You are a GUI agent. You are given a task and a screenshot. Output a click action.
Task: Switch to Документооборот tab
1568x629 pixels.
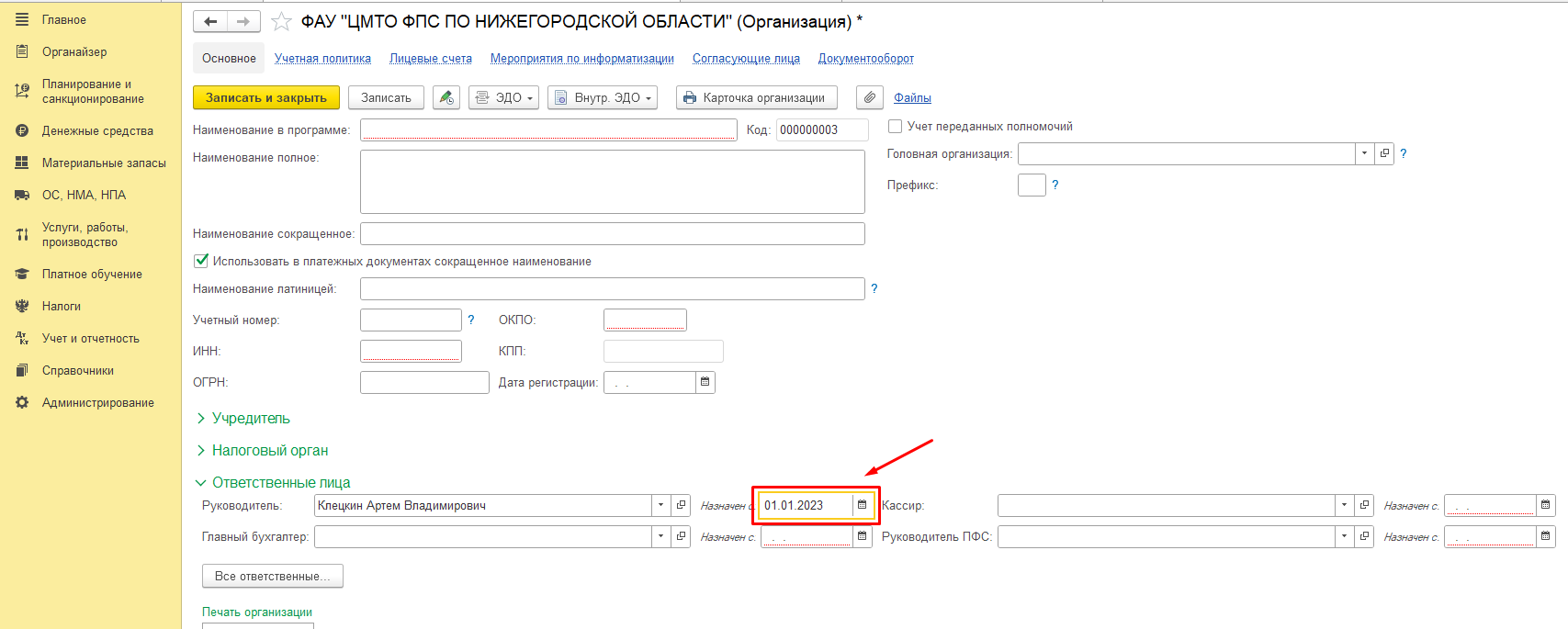point(866,59)
